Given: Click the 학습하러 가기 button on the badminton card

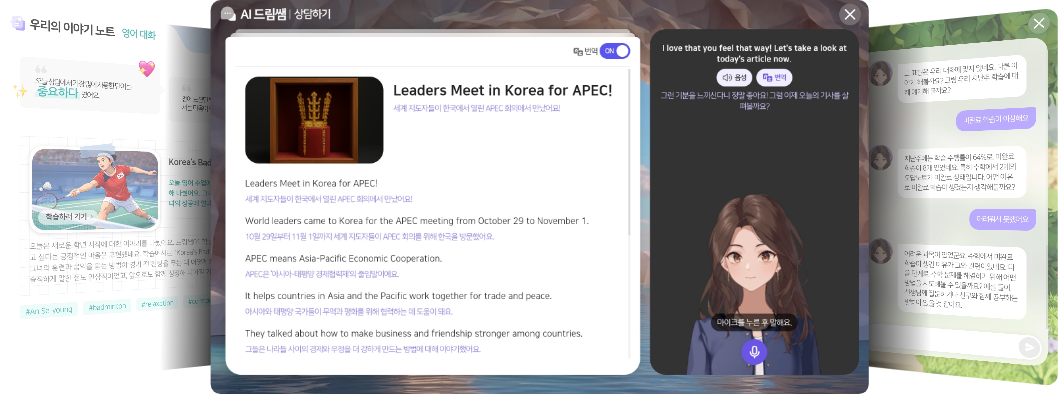Looking at the screenshot, I should pos(66,216).
